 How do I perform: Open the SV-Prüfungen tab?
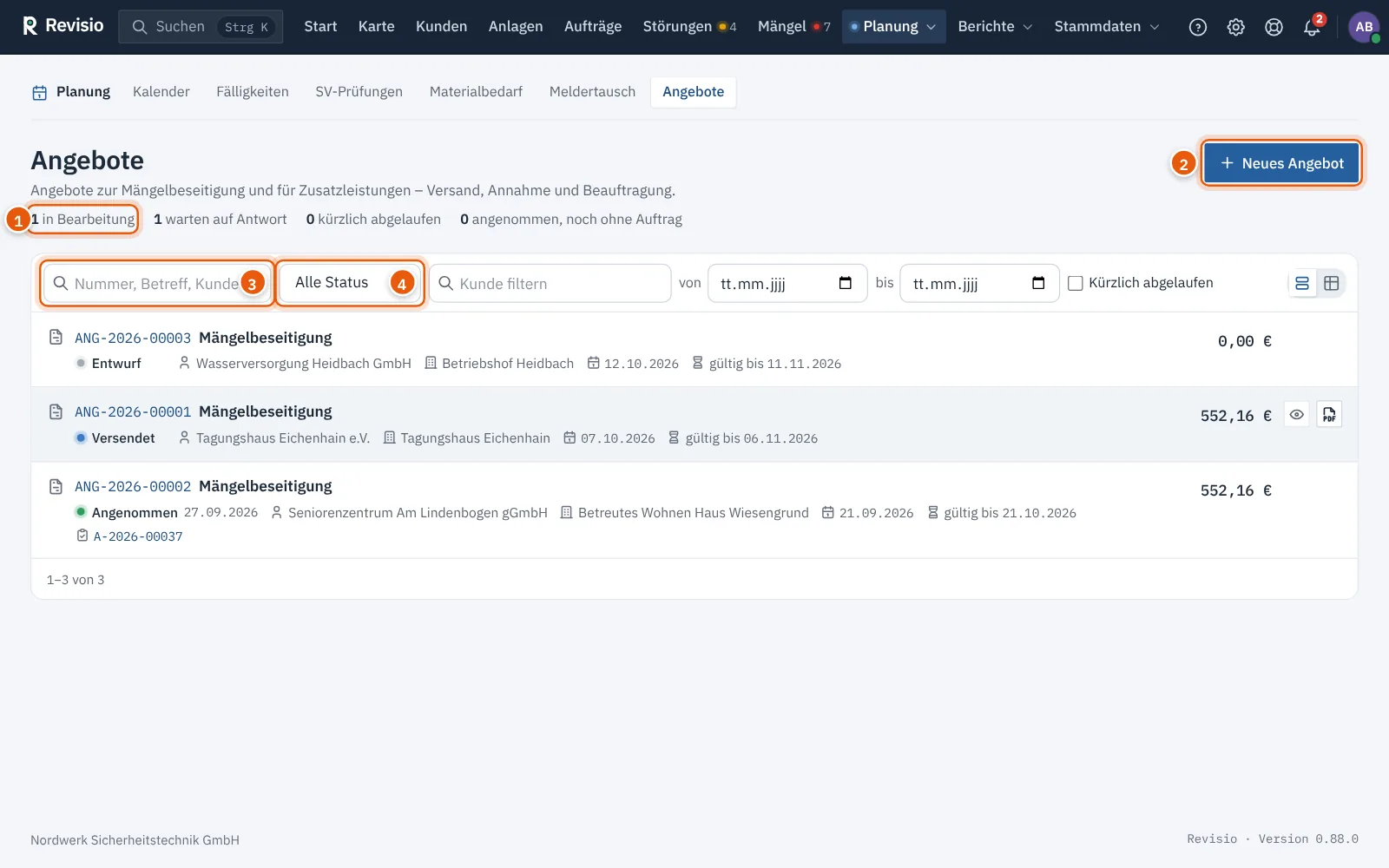pyautogui.click(x=359, y=92)
